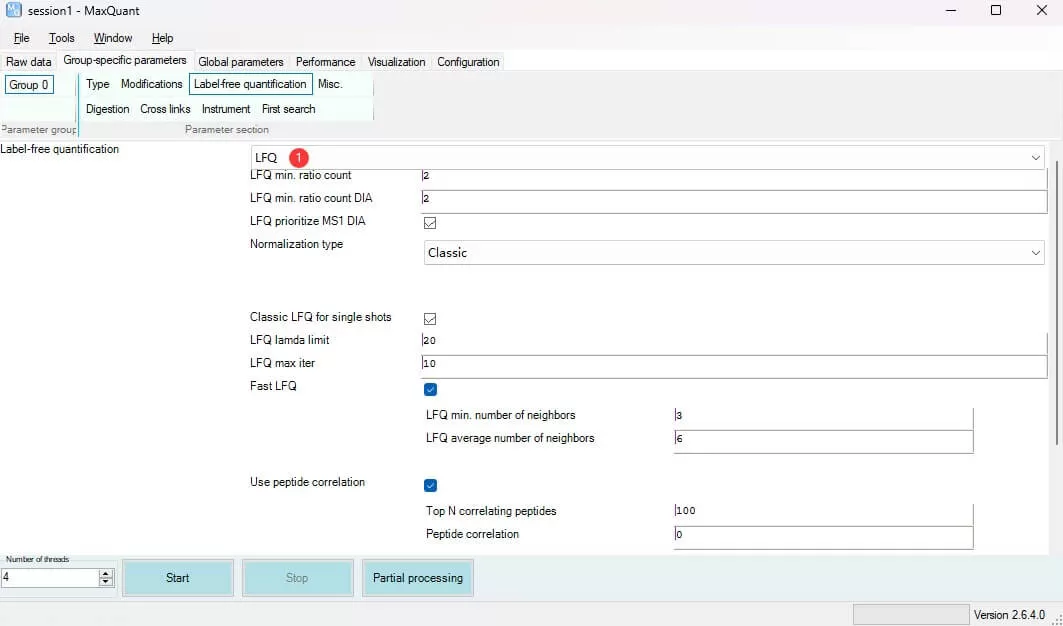Switch to the Global parameters tab
Screen dimensions: 1063x626
[x=241, y=62]
